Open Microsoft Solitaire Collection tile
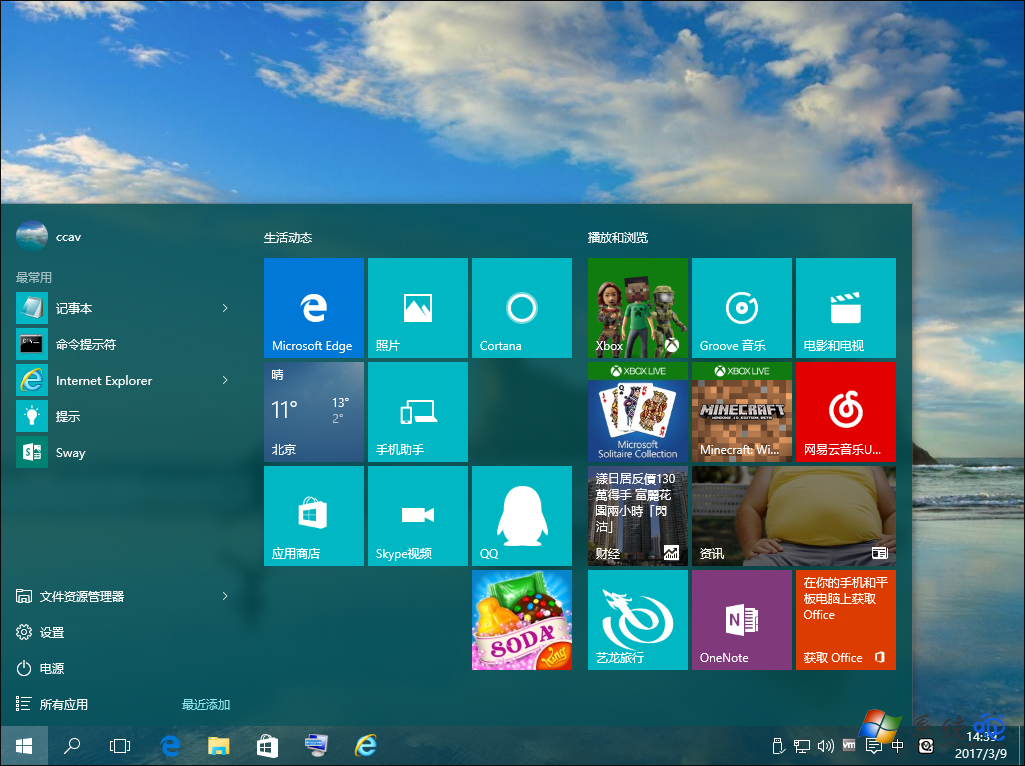1025x766 pixels. (x=637, y=412)
